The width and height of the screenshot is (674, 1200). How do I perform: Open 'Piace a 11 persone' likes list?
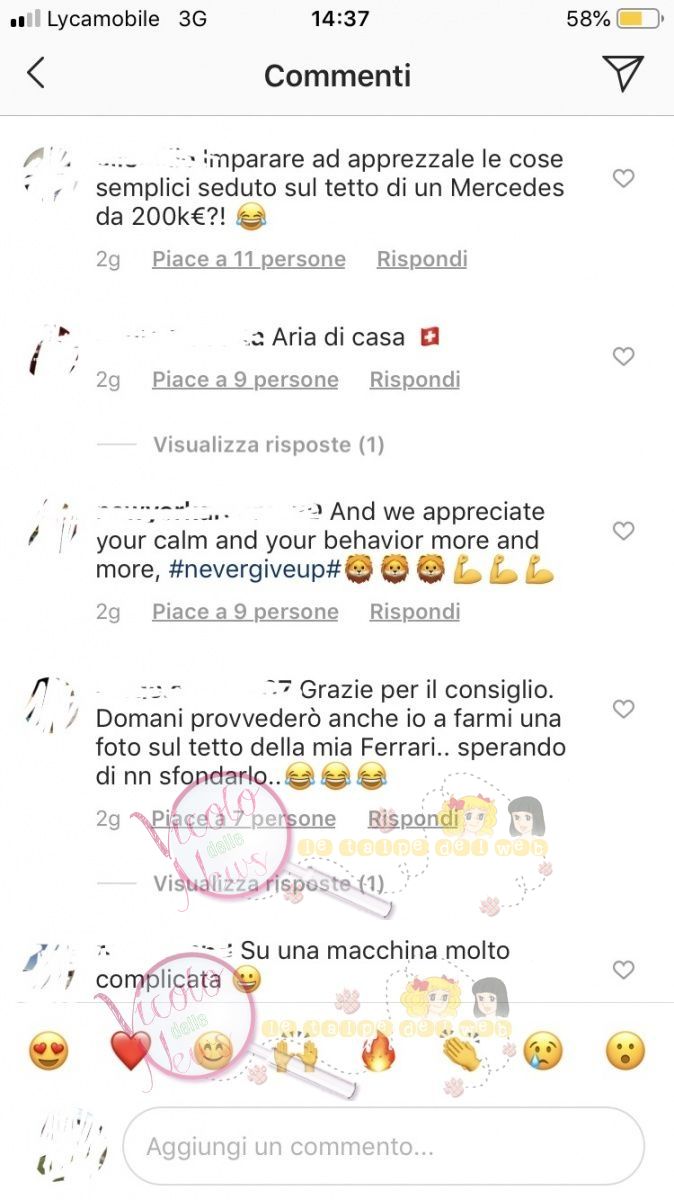(x=248, y=259)
